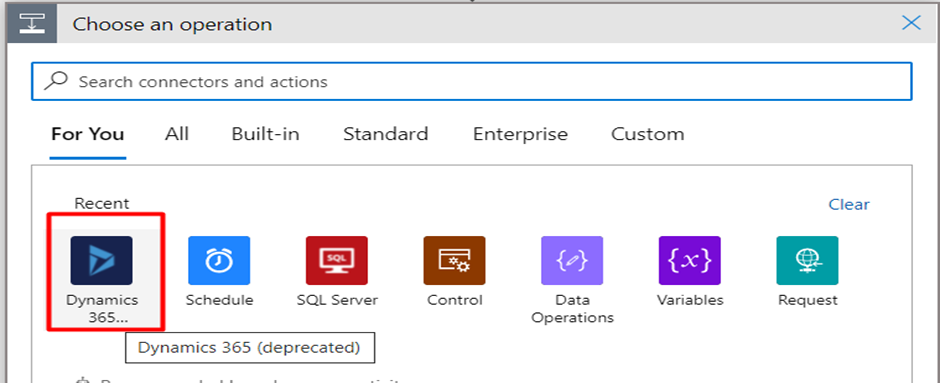
Task: Pick the purple Variables connector icon
Action: tap(689, 260)
